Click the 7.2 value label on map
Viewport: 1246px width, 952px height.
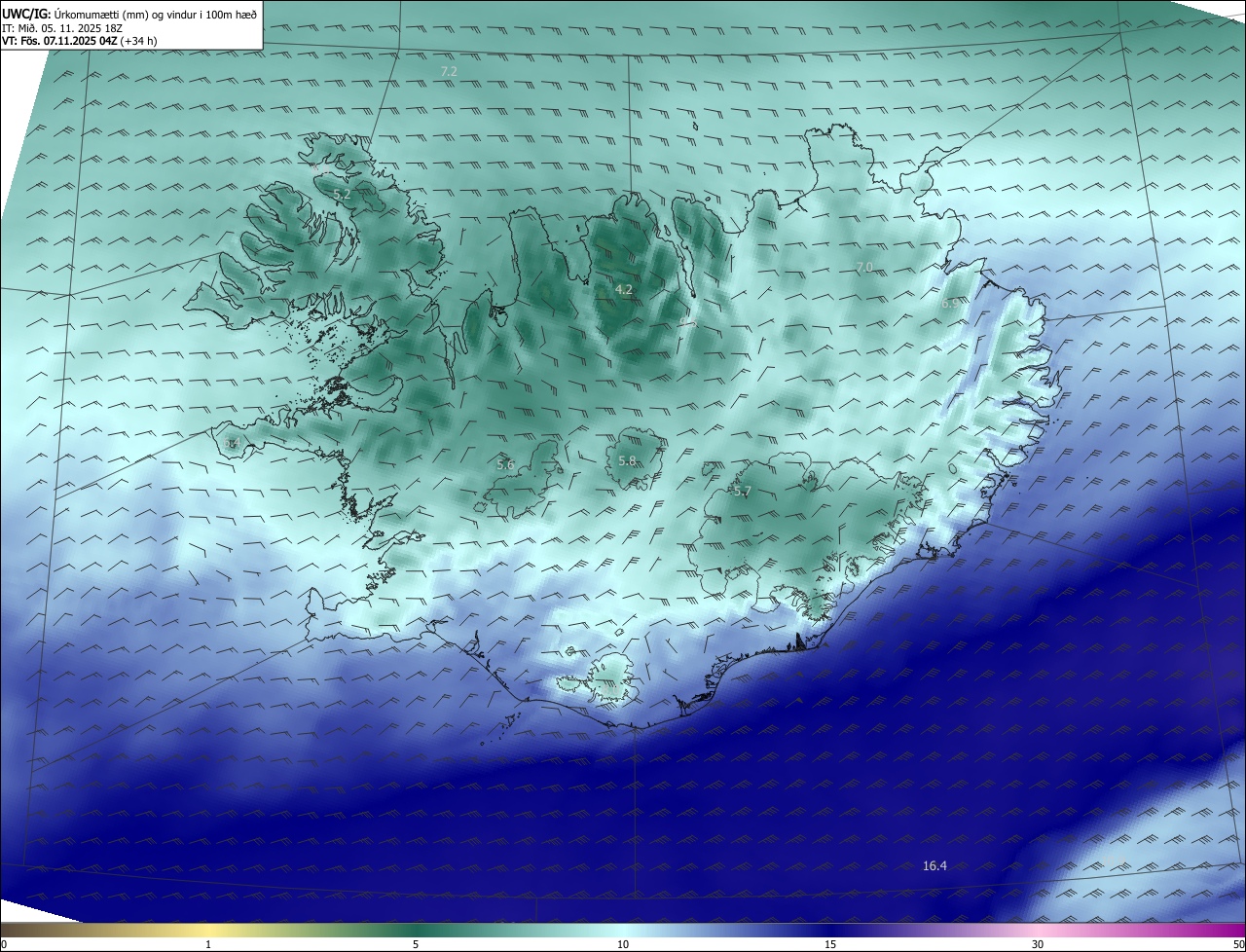point(449,72)
